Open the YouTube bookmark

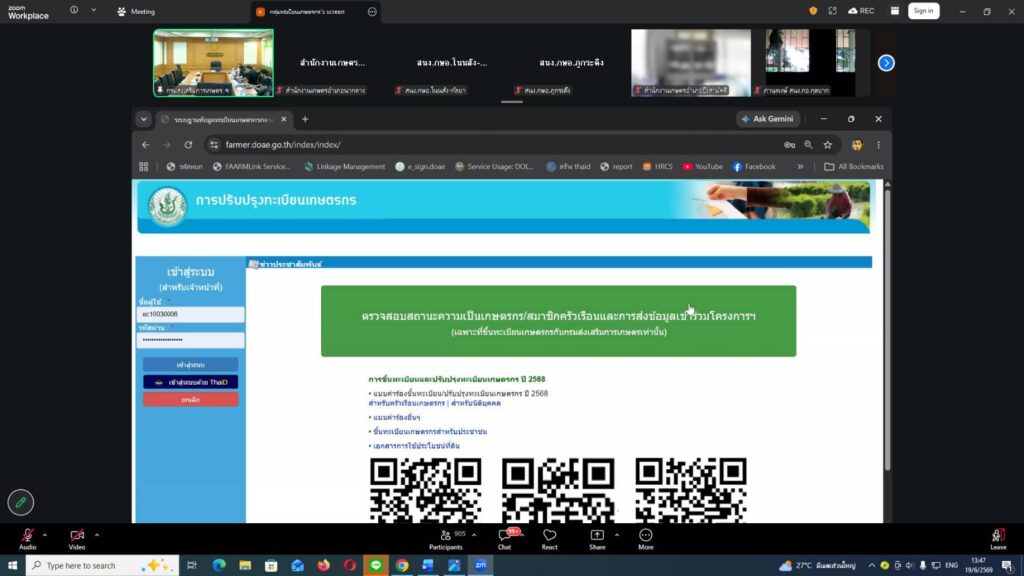(703, 167)
